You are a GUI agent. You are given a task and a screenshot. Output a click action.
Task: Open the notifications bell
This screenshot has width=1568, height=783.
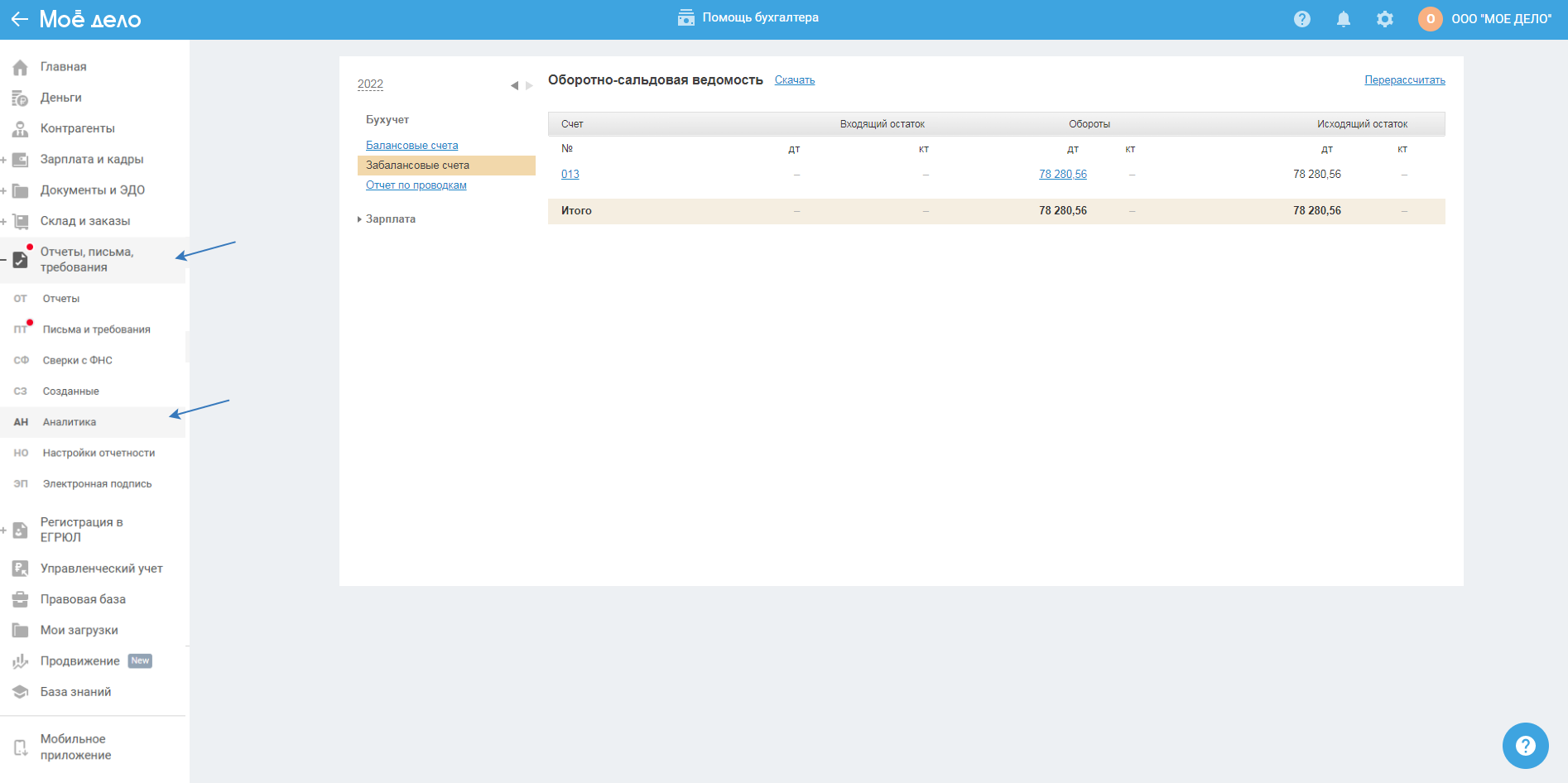[x=1343, y=19]
